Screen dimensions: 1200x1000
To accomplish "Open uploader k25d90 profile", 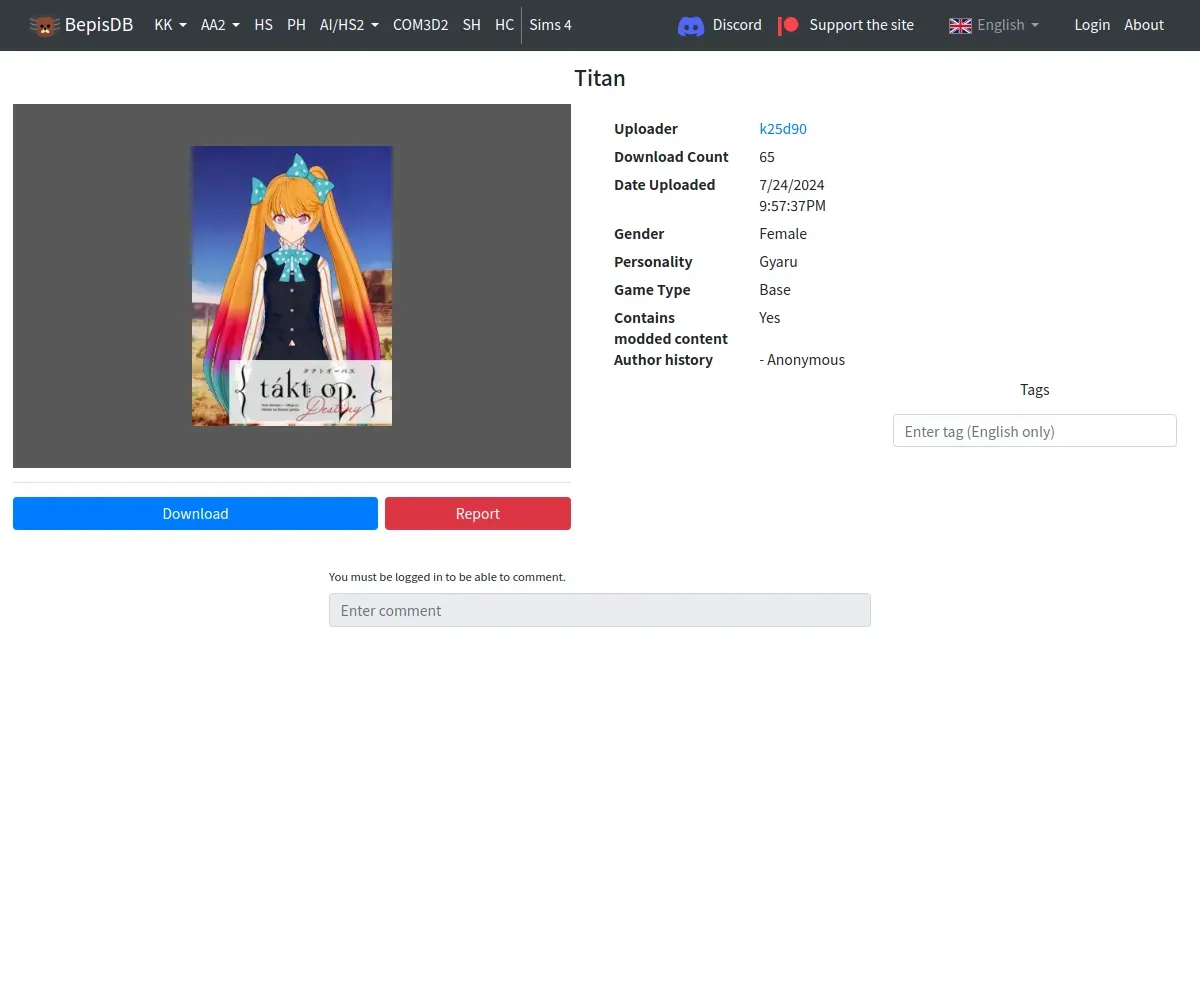I will 783,129.
